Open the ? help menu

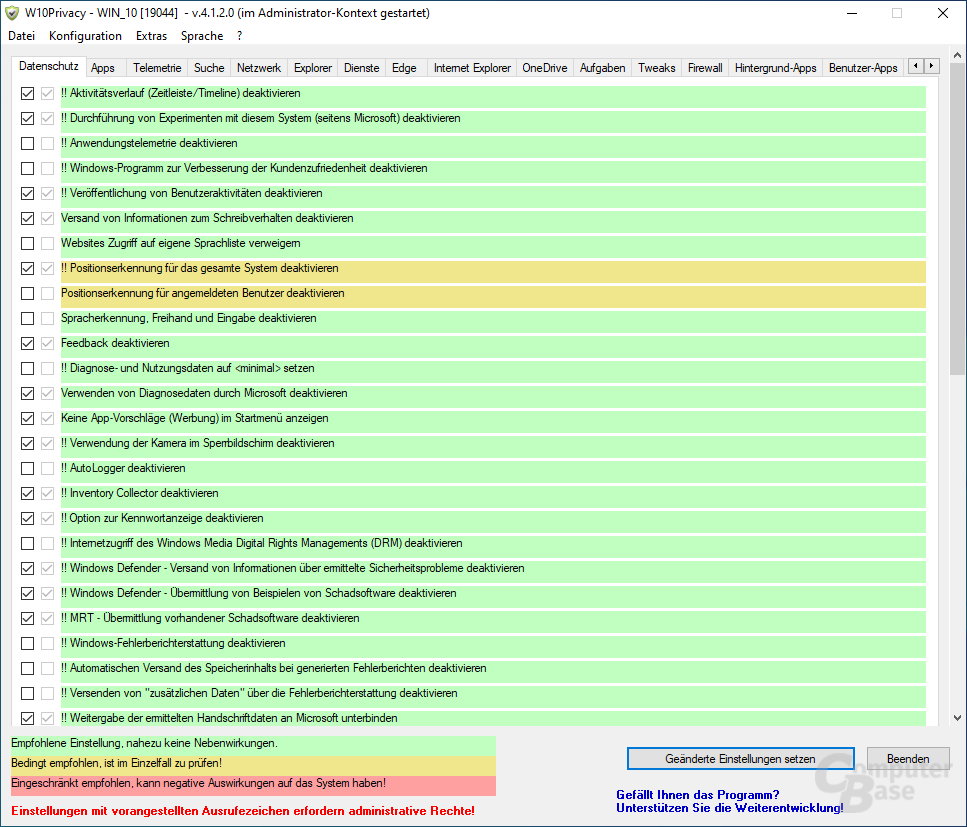(239, 36)
